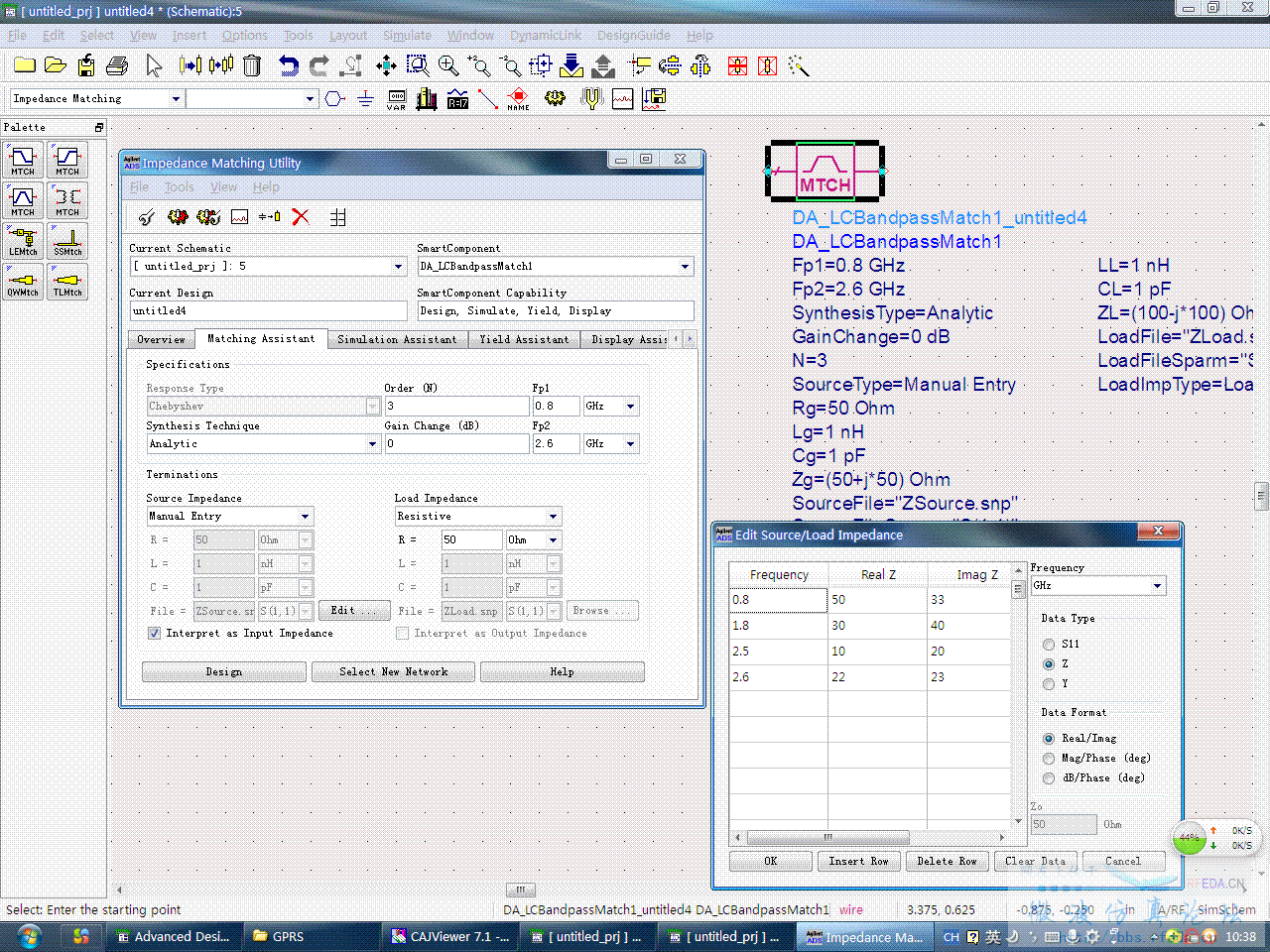Click the Undo arrow toolbar icon

tap(288, 65)
